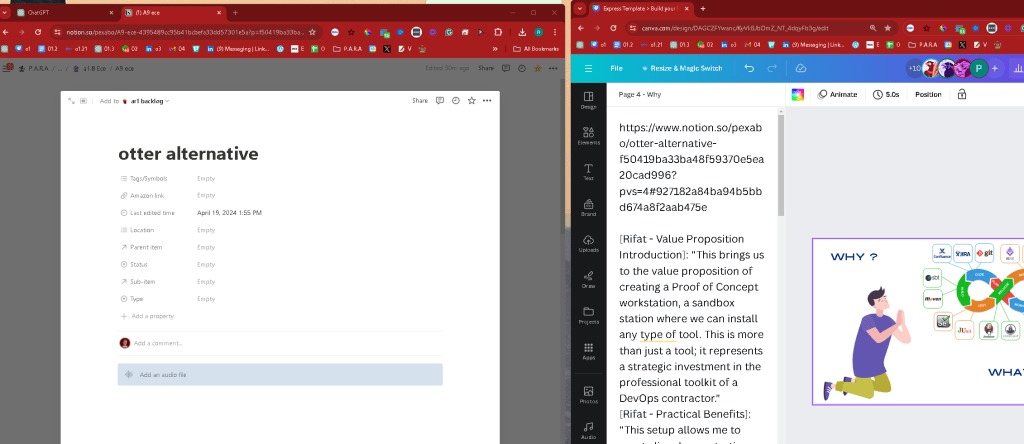Click the slide thumbnail with WHY illustration
Screen dimensions: 1024x444
(x=918, y=321)
